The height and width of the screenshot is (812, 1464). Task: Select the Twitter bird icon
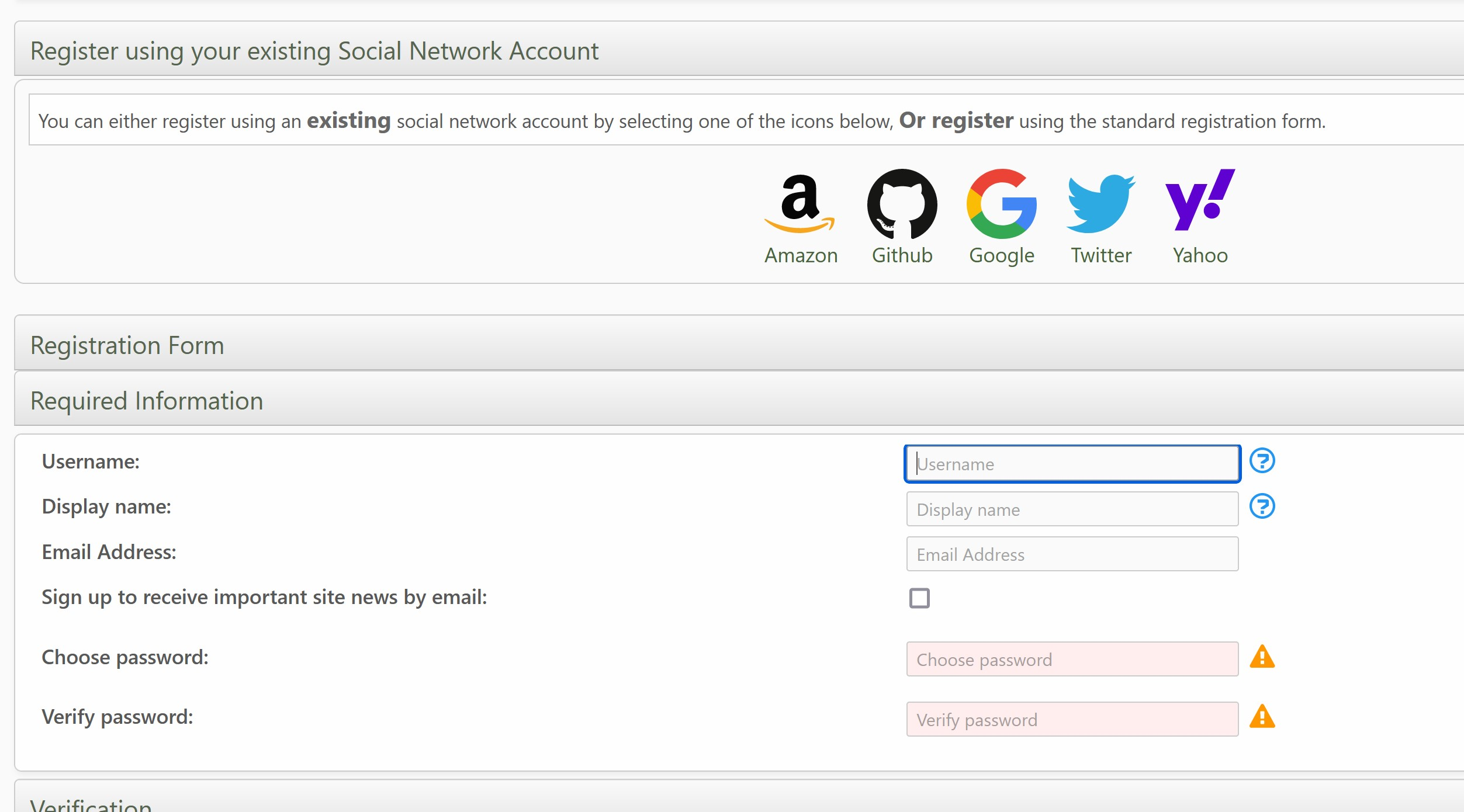(x=1100, y=203)
